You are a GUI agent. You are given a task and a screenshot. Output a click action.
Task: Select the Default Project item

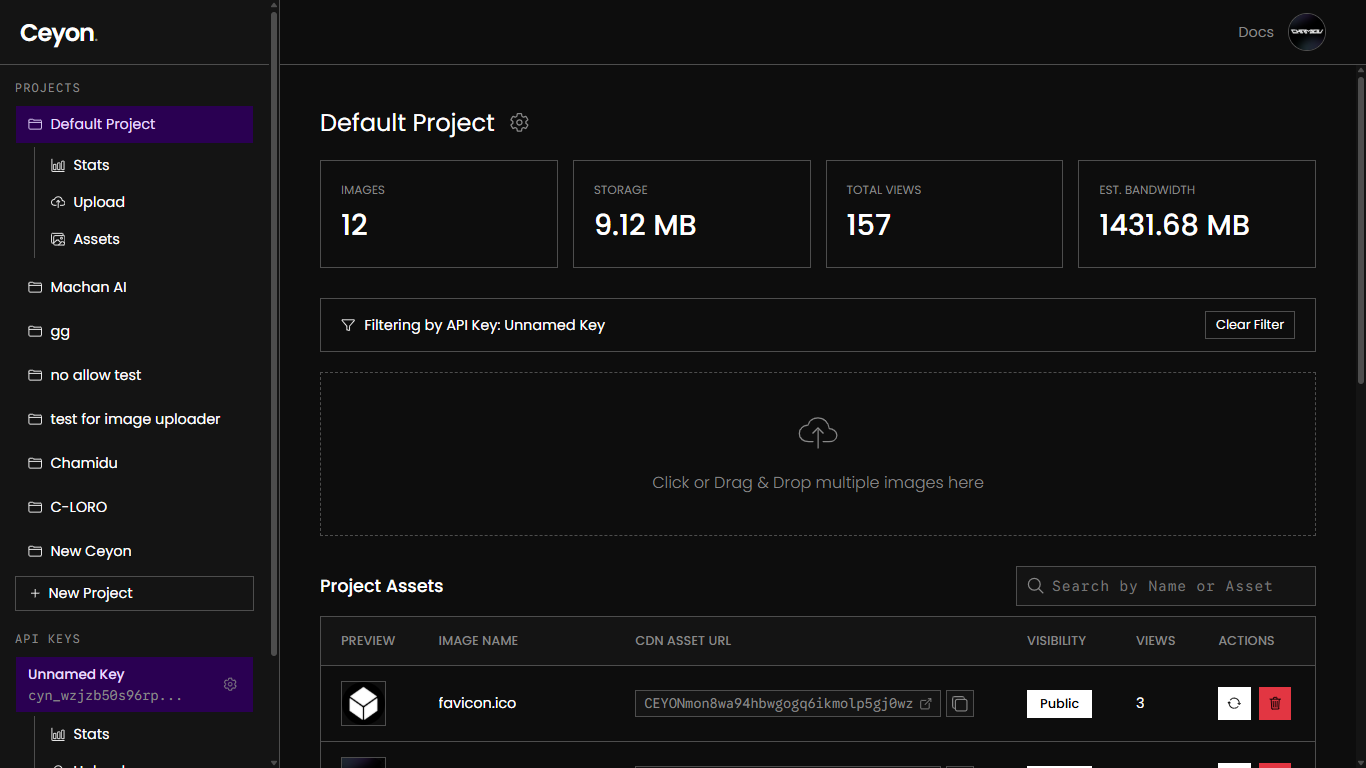pos(134,124)
